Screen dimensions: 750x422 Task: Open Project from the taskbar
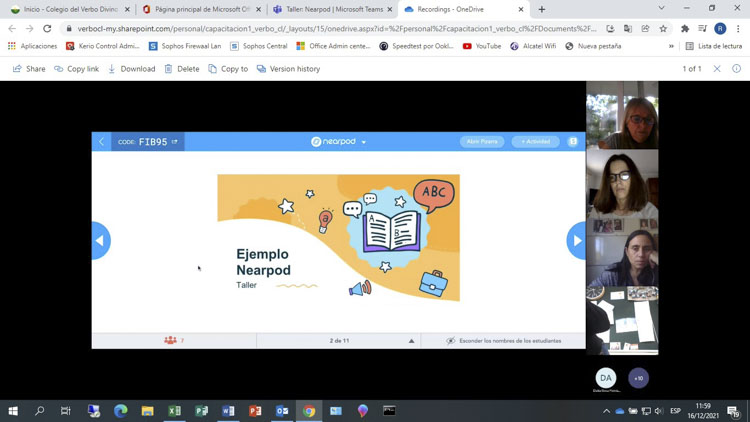[x=201, y=411]
